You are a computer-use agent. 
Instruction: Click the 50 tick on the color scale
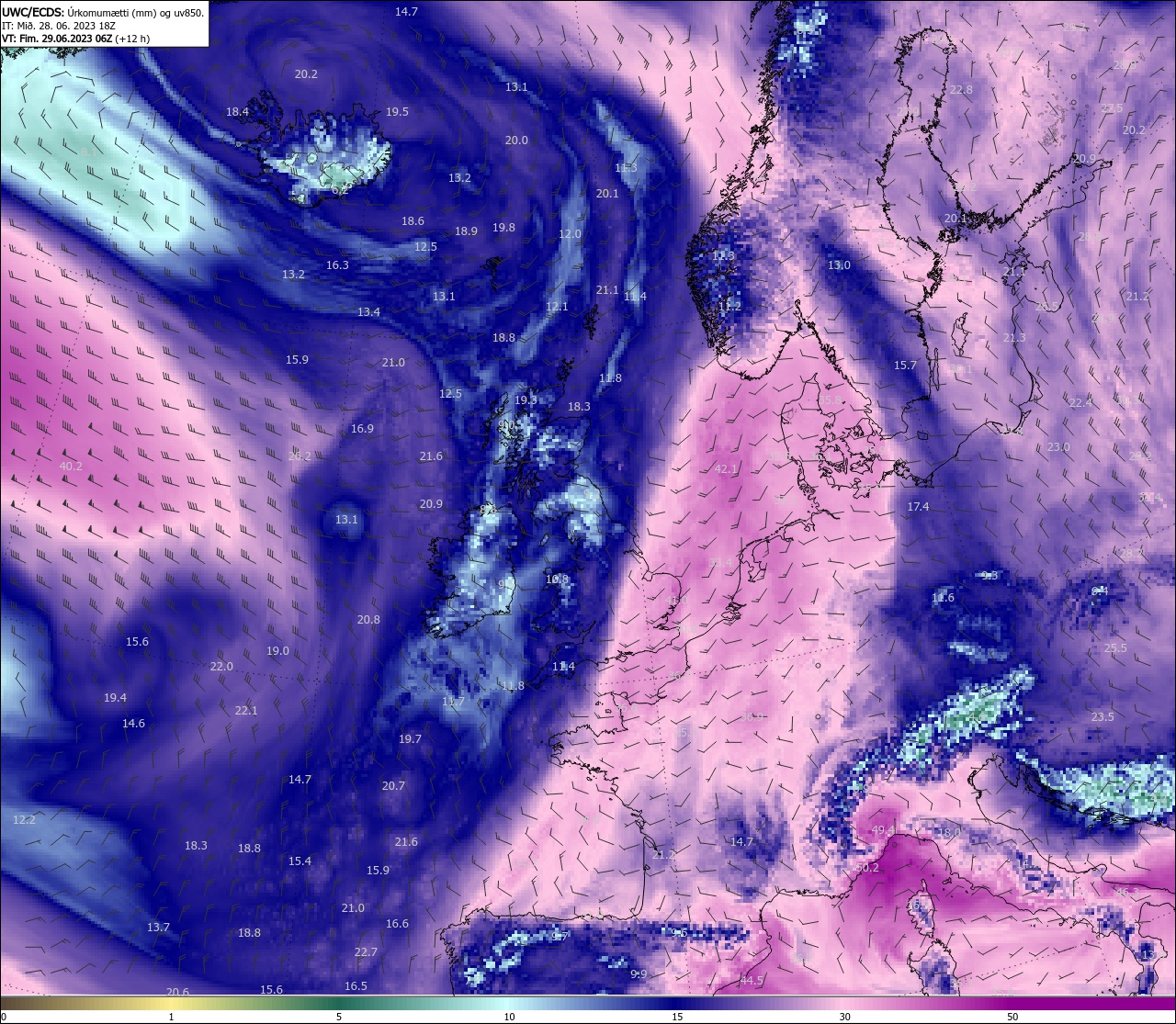pyautogui.click(x=1012, y=1017)
